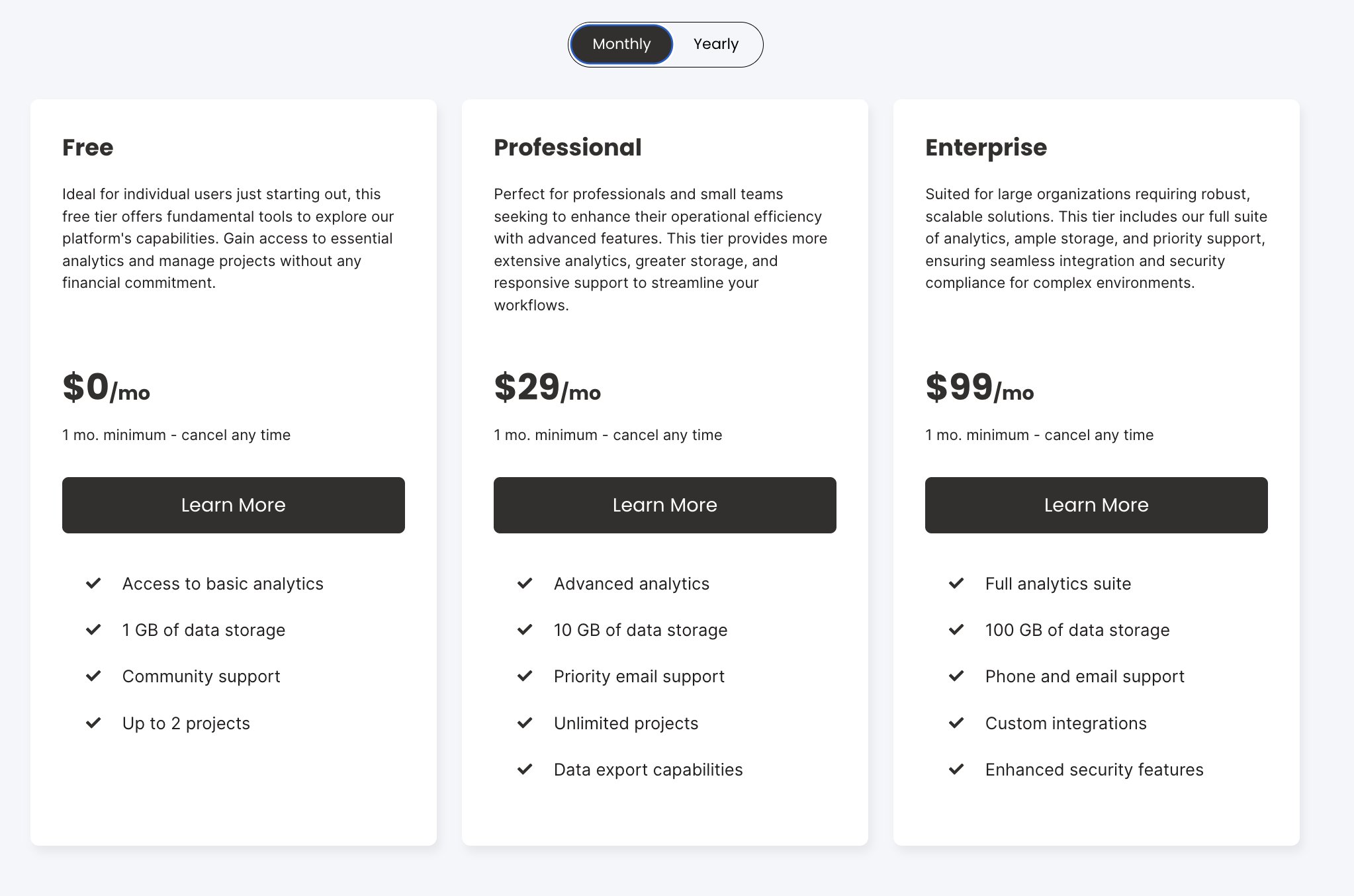1354x896 pixels.
Task: Click the checkmark next to 1 GB of data storage
Action: 93,629
